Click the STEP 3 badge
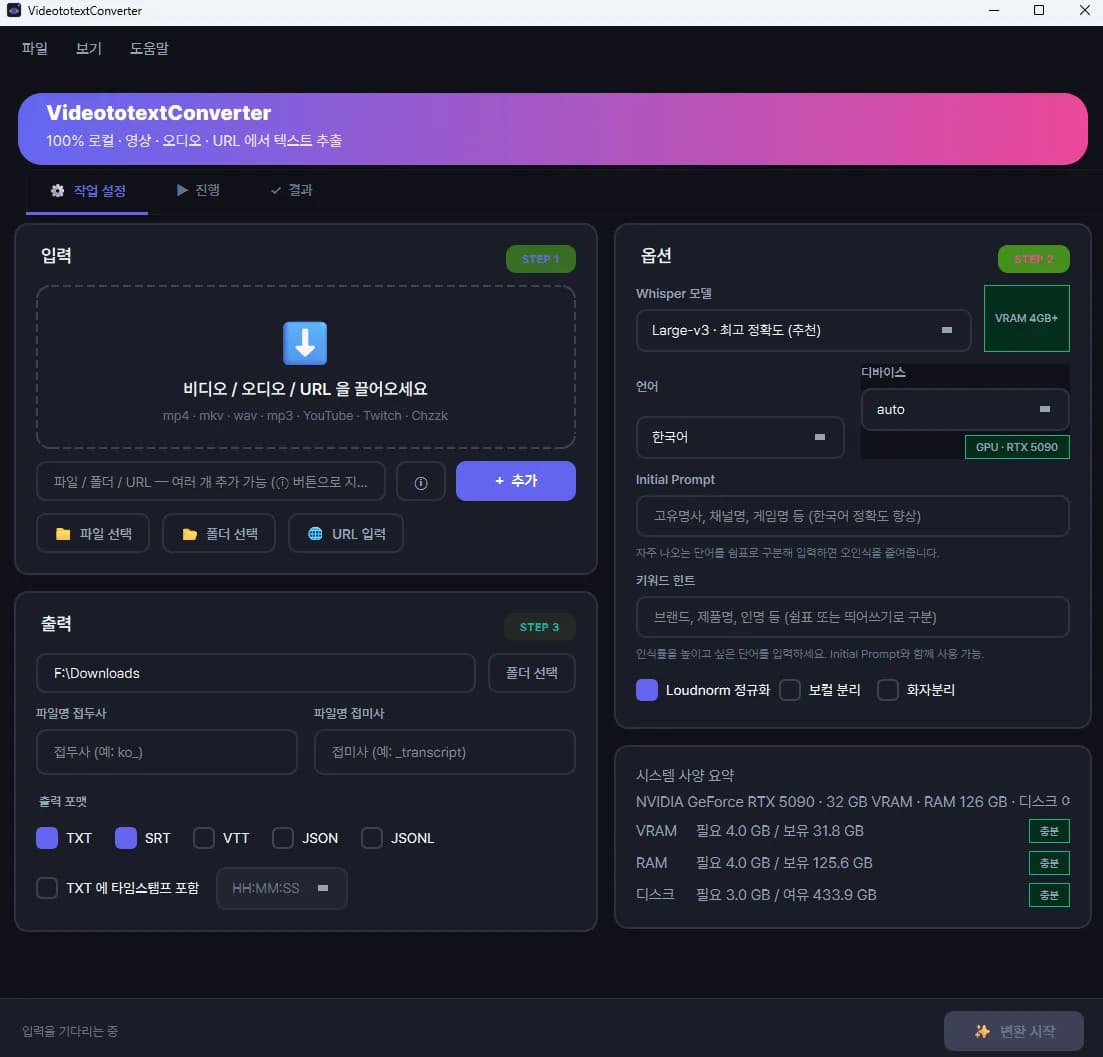This screenshot has width=1103, height=1057. point(540,627)
